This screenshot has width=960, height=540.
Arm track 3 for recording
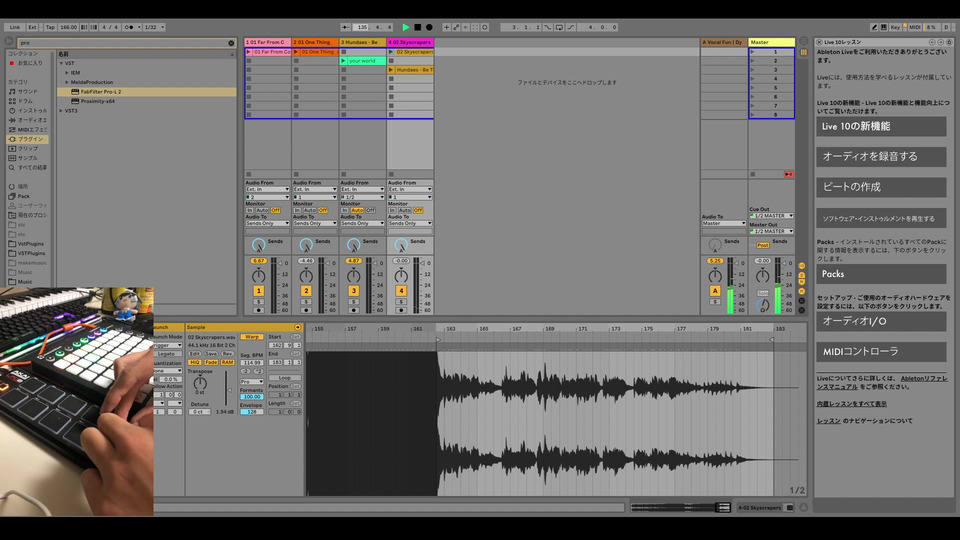pyautogui.click(x=353, y=310)
